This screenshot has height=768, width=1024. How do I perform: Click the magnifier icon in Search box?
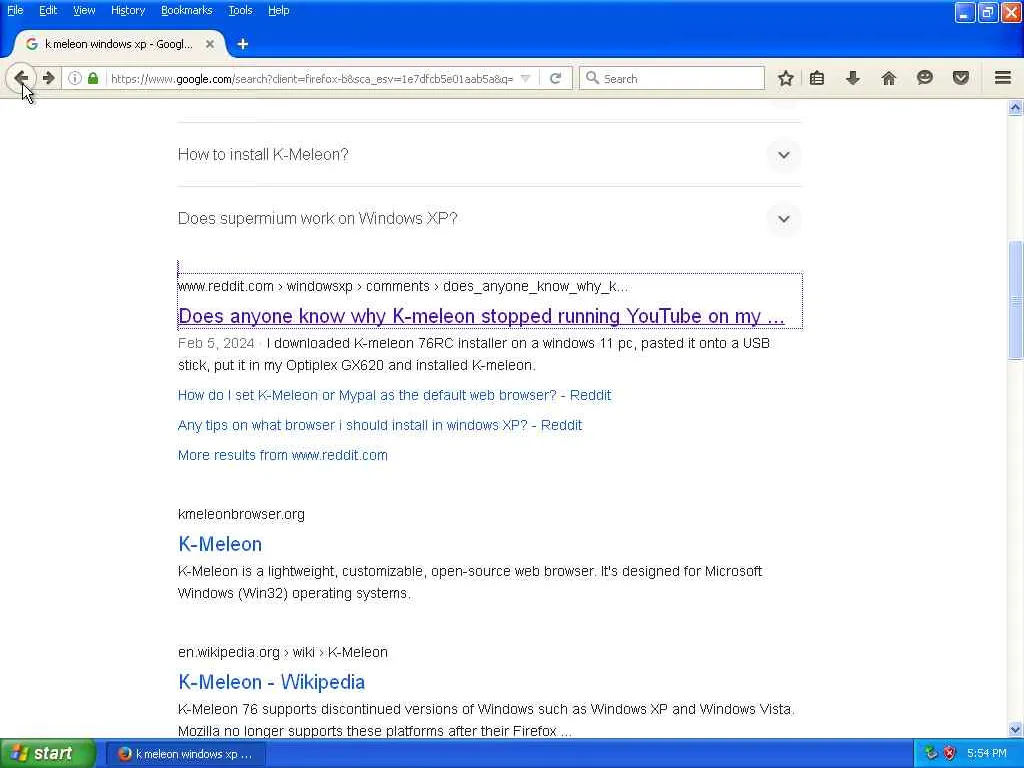[x=592, y=78]
